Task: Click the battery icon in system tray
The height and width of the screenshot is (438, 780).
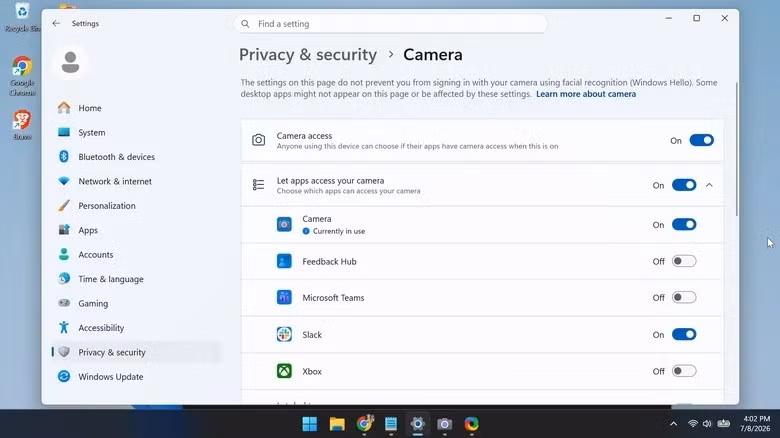Action: 723,424
